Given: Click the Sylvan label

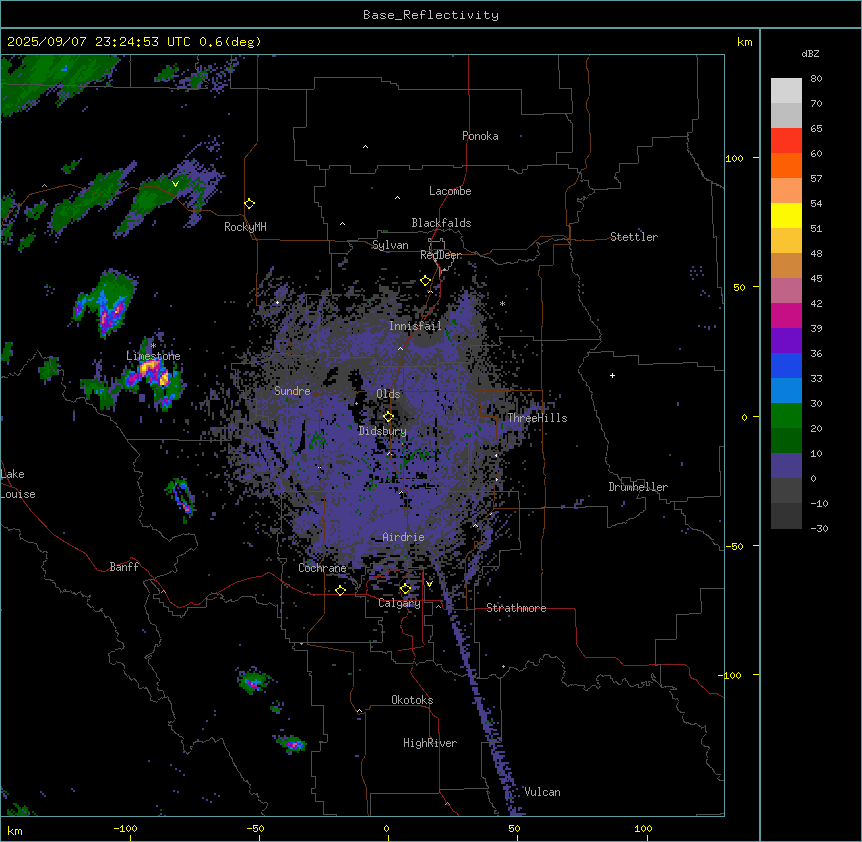Looking at the screenshot, I should [x=390, y=245].
